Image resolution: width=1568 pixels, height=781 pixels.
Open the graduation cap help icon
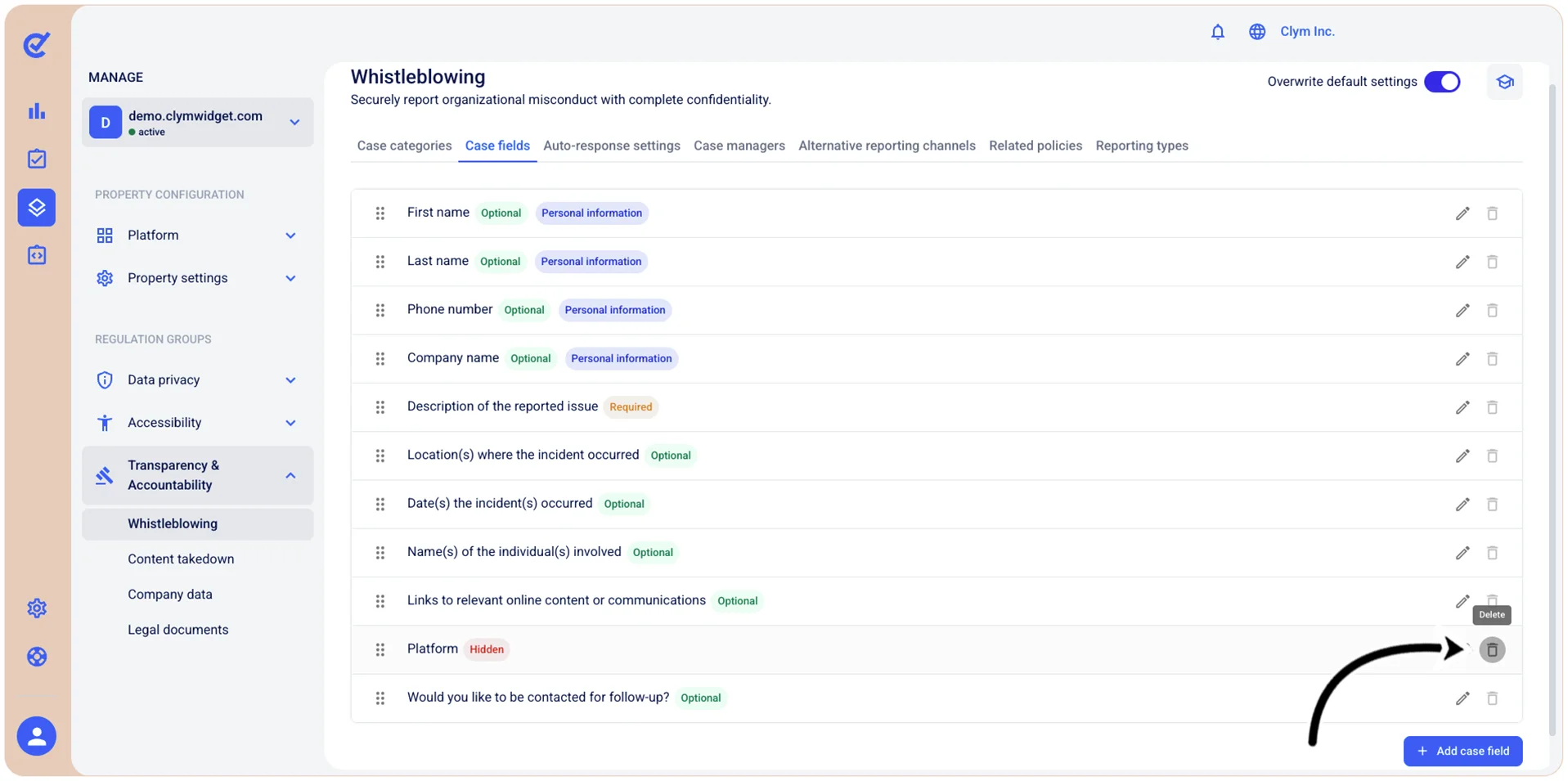[1504, 82]
